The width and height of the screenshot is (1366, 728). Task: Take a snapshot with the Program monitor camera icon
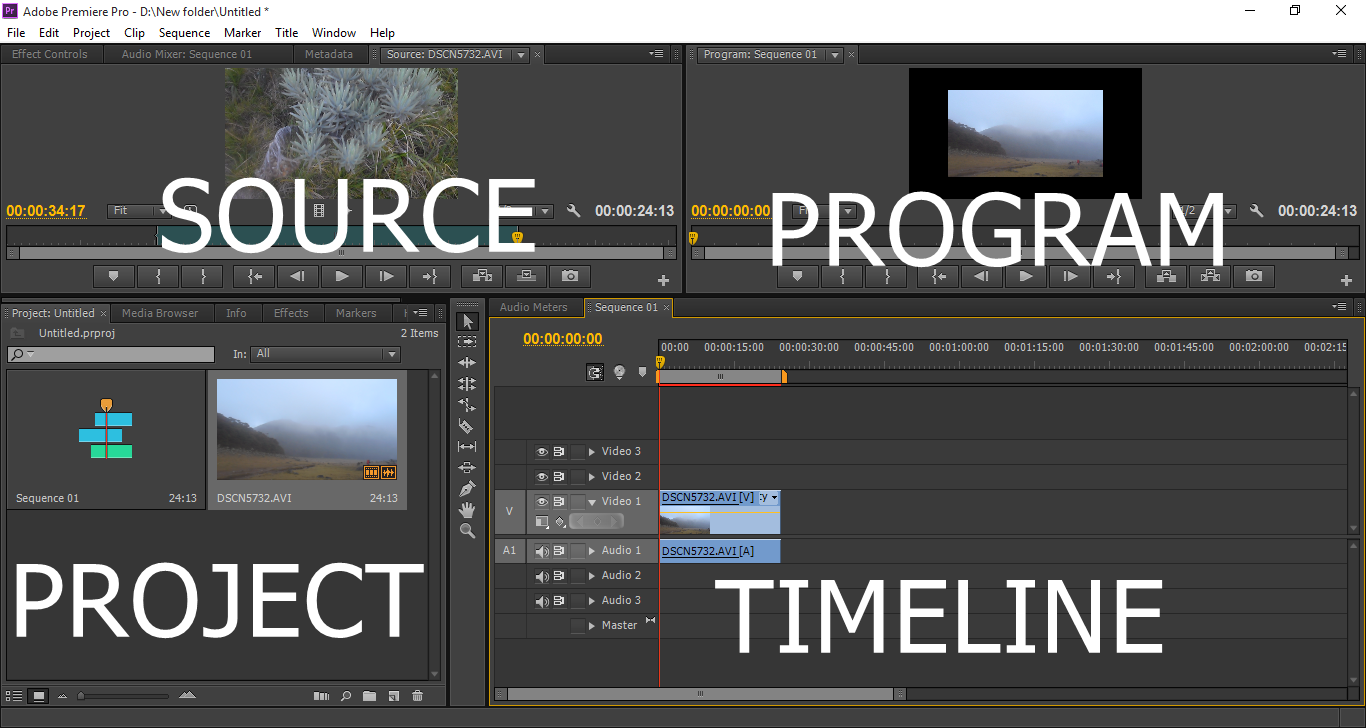(1254, 276)
